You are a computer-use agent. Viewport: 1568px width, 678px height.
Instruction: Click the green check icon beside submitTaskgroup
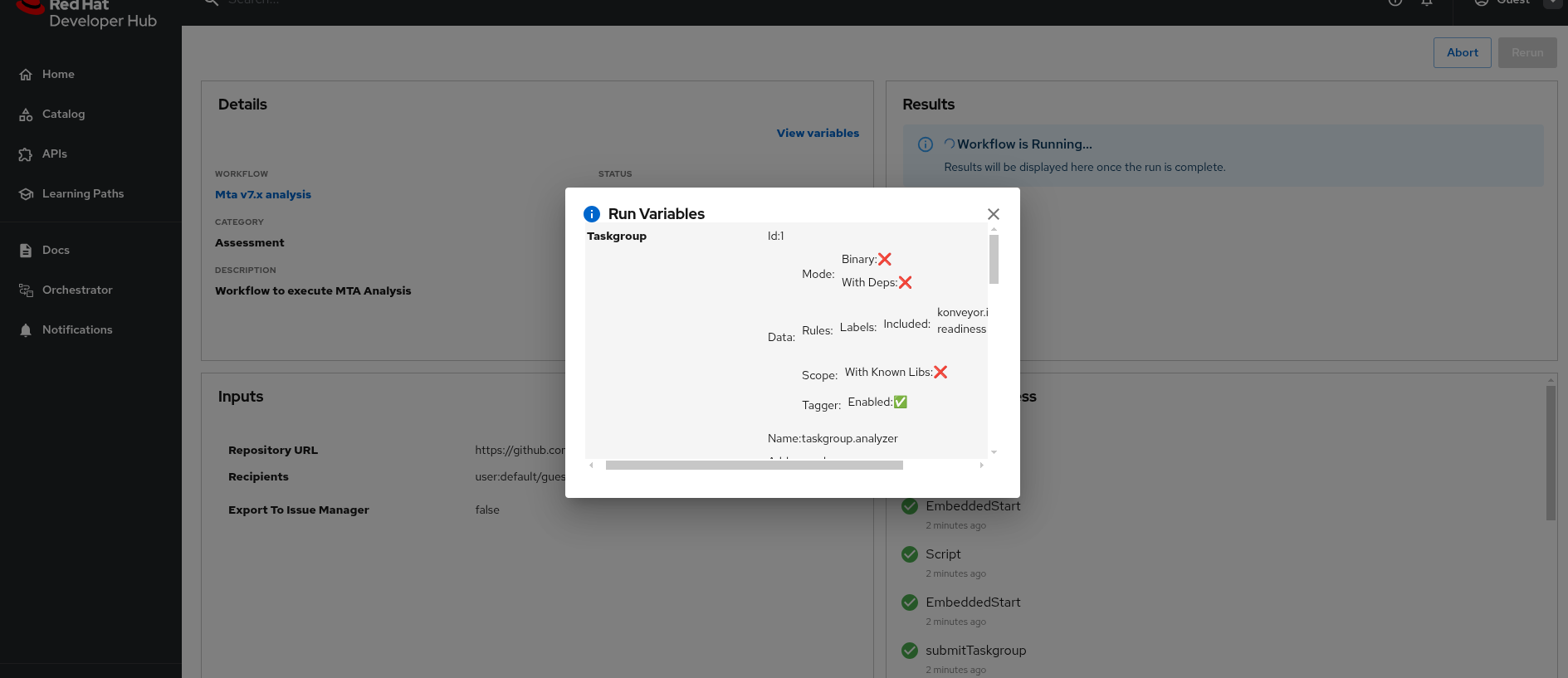pyautogui.click(x=910, y=651)
